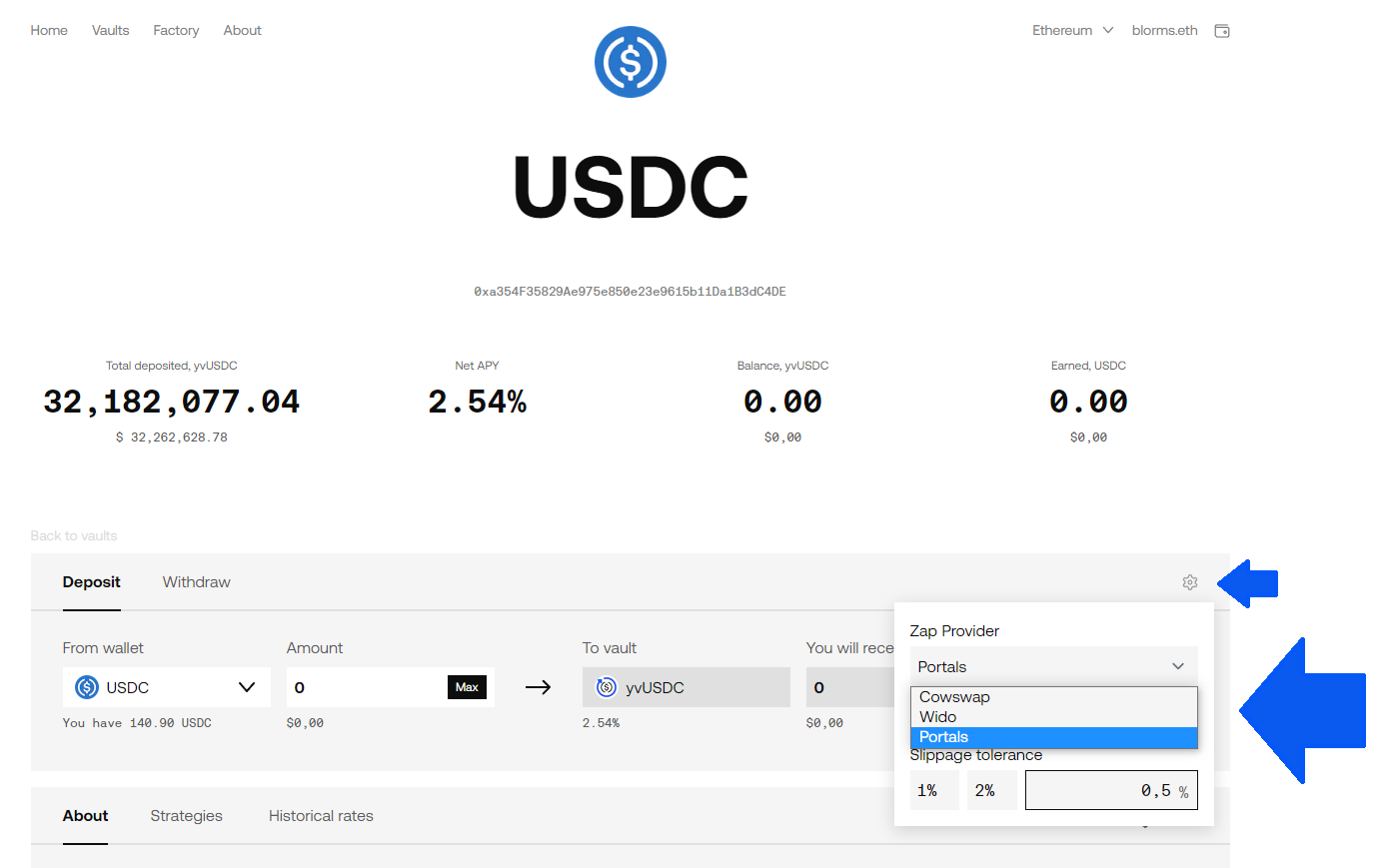1380x868 pixels.
Task: Click the yvUSDC vault token icon
Action: (x=607, y=687)
